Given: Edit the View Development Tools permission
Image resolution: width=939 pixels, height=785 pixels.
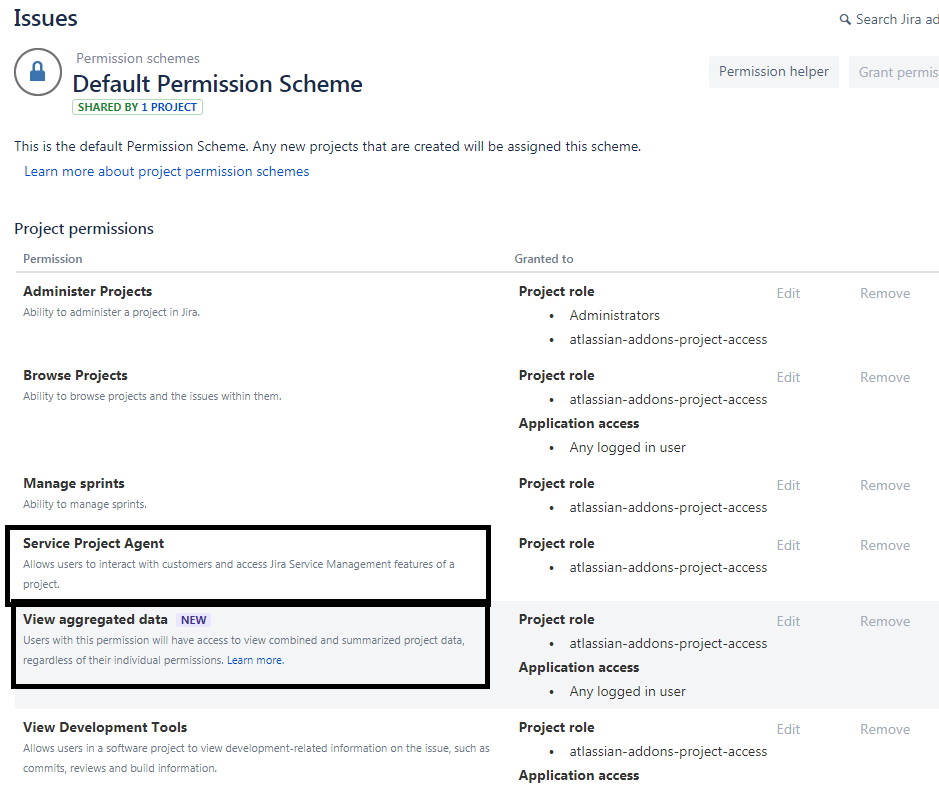Looking at the screenshot, I should coord(788,729).
